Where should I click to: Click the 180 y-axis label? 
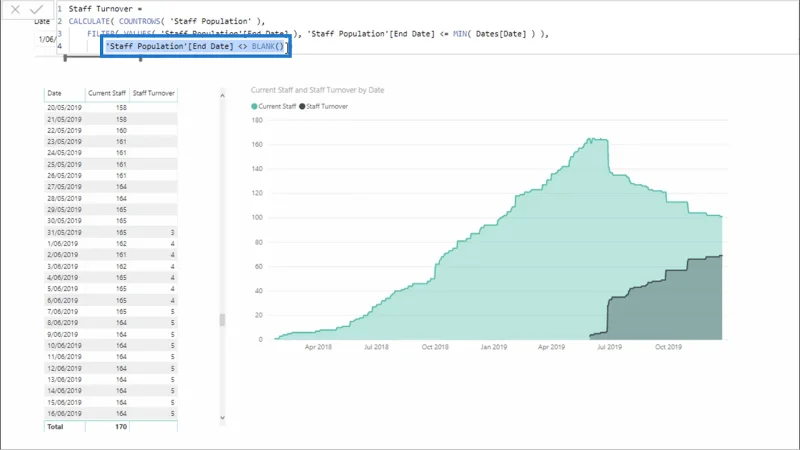257,120
